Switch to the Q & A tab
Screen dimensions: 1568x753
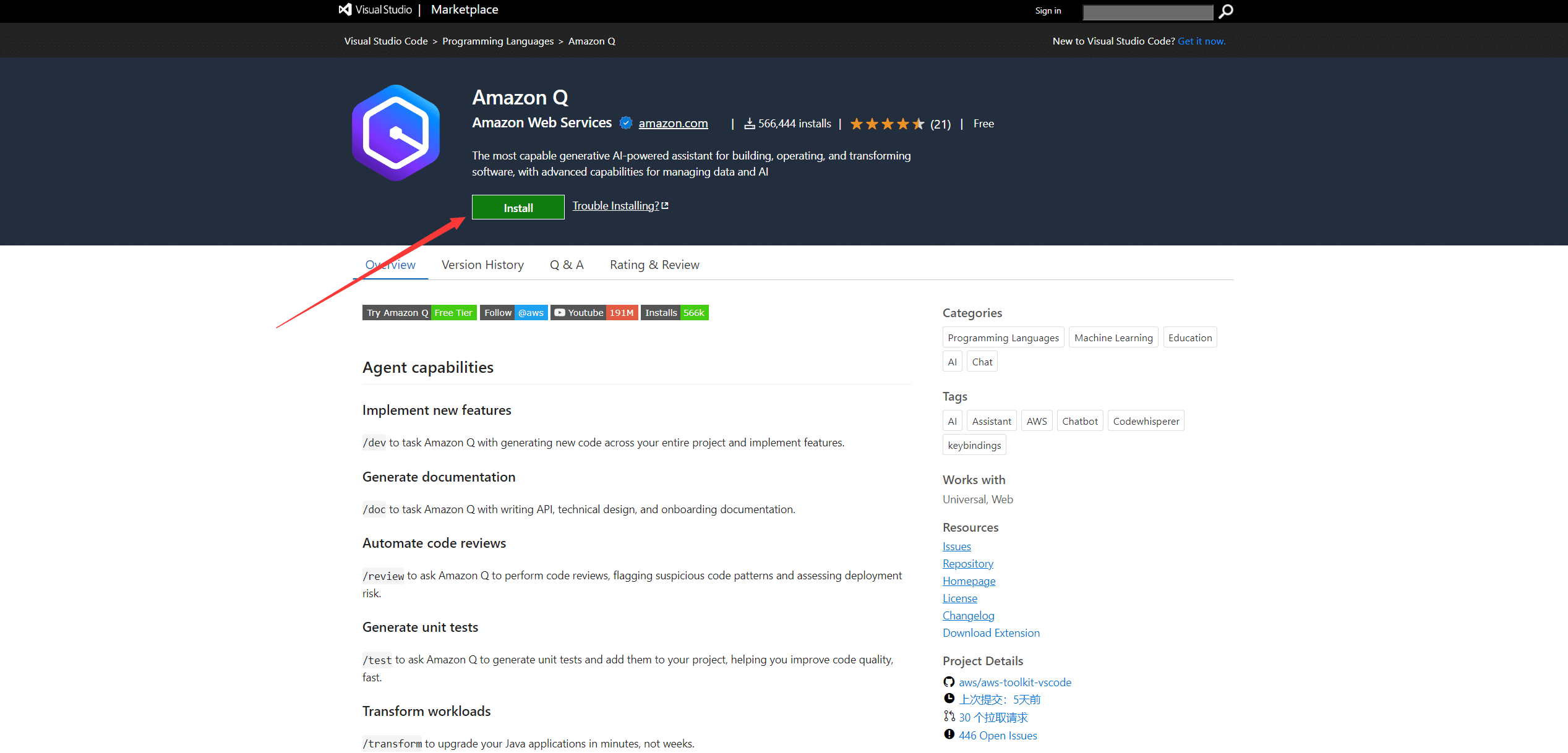pyautogui.click(x=567, y=265)
